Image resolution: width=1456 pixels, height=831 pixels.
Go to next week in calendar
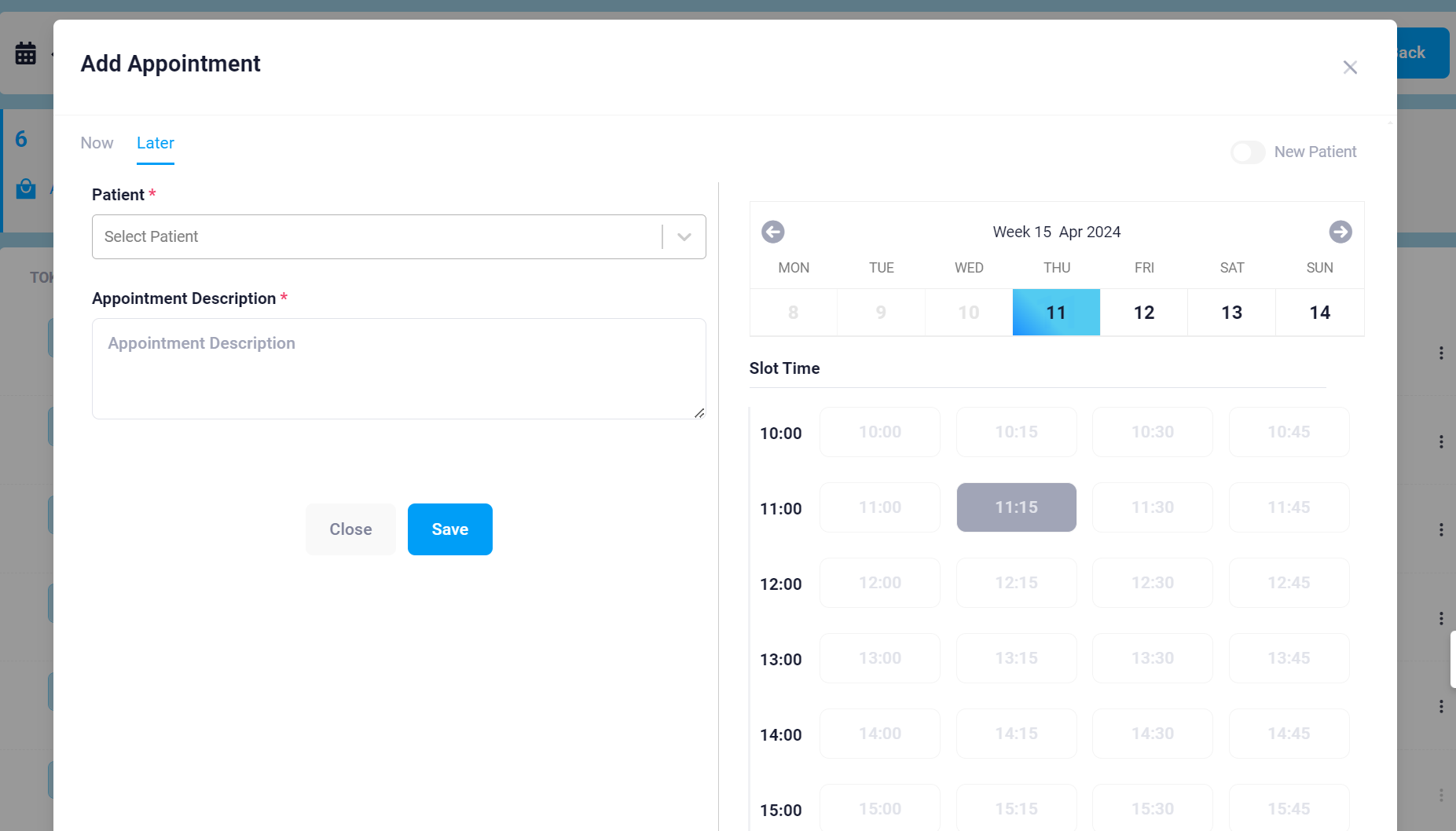click(x=1340, y=232)
